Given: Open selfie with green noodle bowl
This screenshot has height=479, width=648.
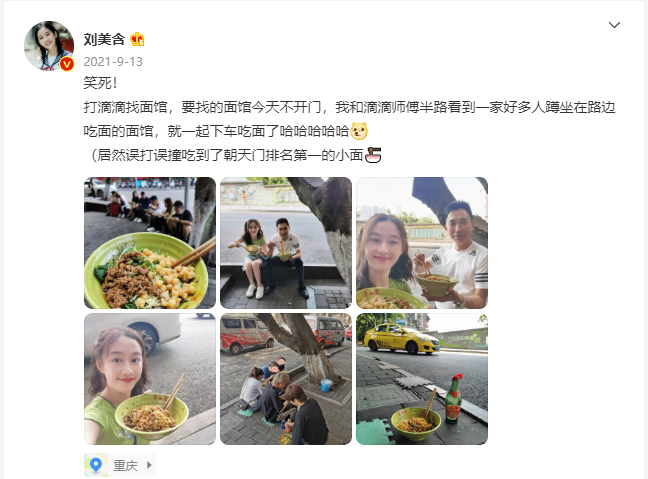Looking at the screenshot, I should point(150,379).
